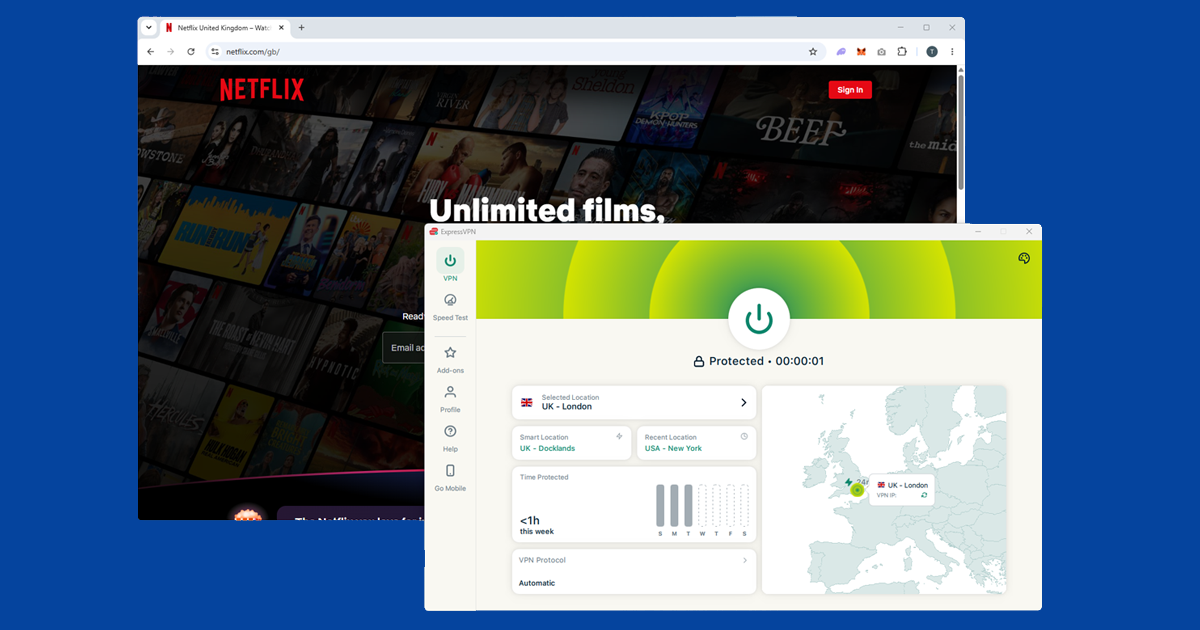Open Profile in ExpressVPN sidebar
The image size is (1200, 630).
pos(450,399)
